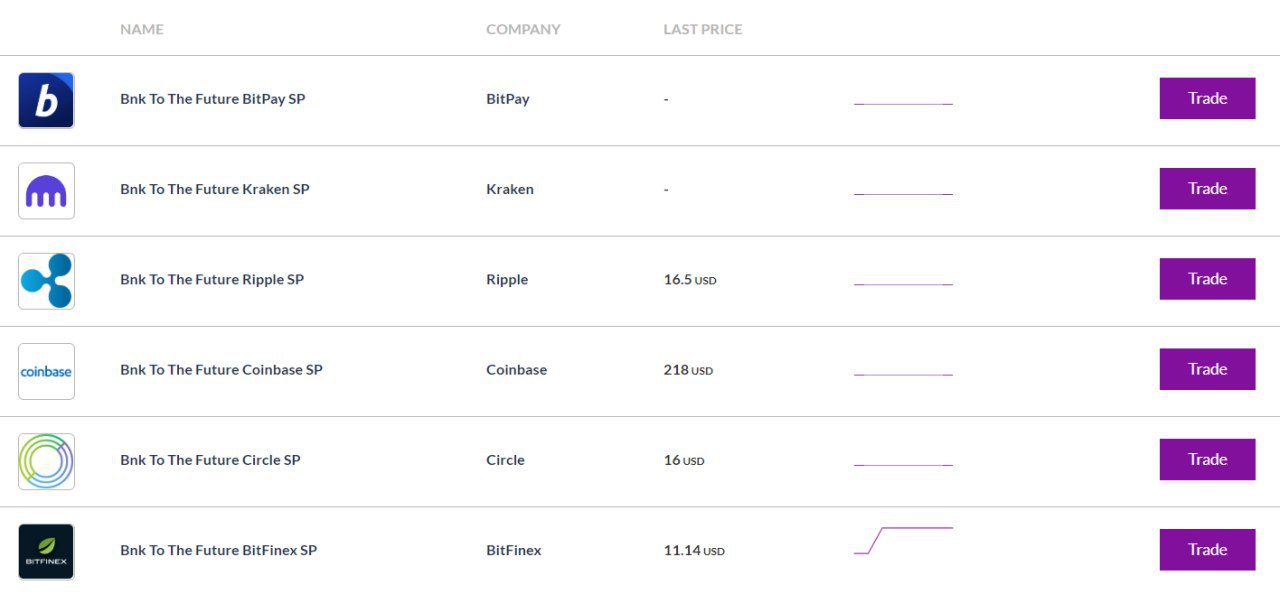Select Bnk To The Future Coinbase SP
Image resolution: width=1280 pixels, height=594 pixels.
tap(221, 370)
